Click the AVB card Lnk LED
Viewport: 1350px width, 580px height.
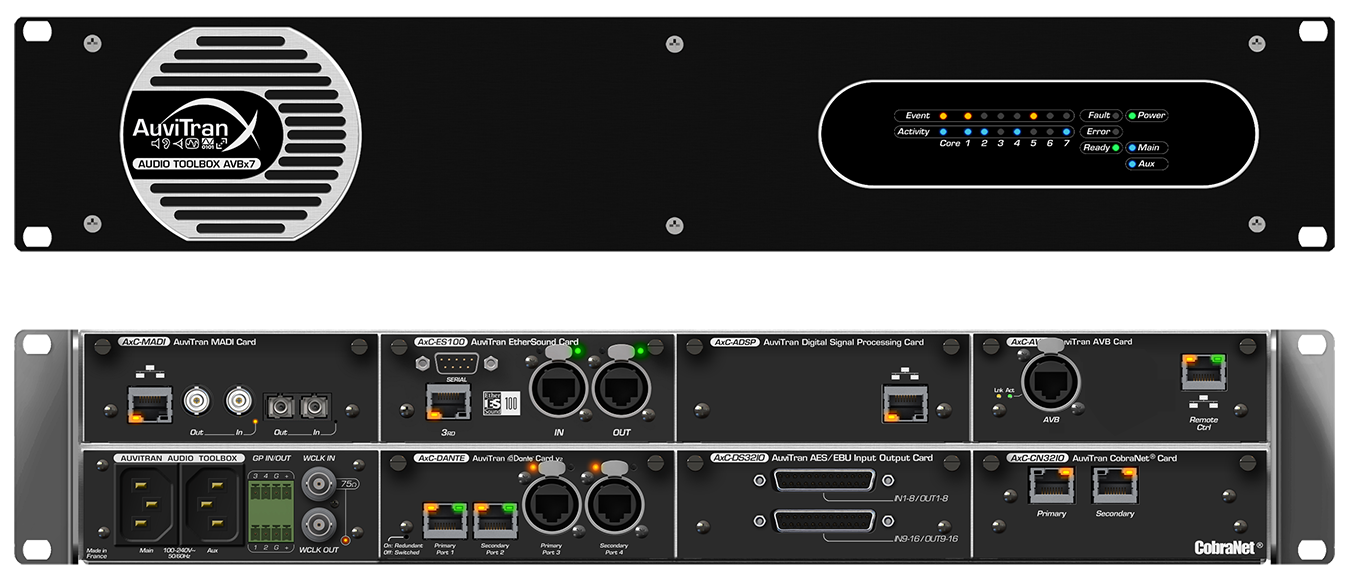tap(997, 397)
